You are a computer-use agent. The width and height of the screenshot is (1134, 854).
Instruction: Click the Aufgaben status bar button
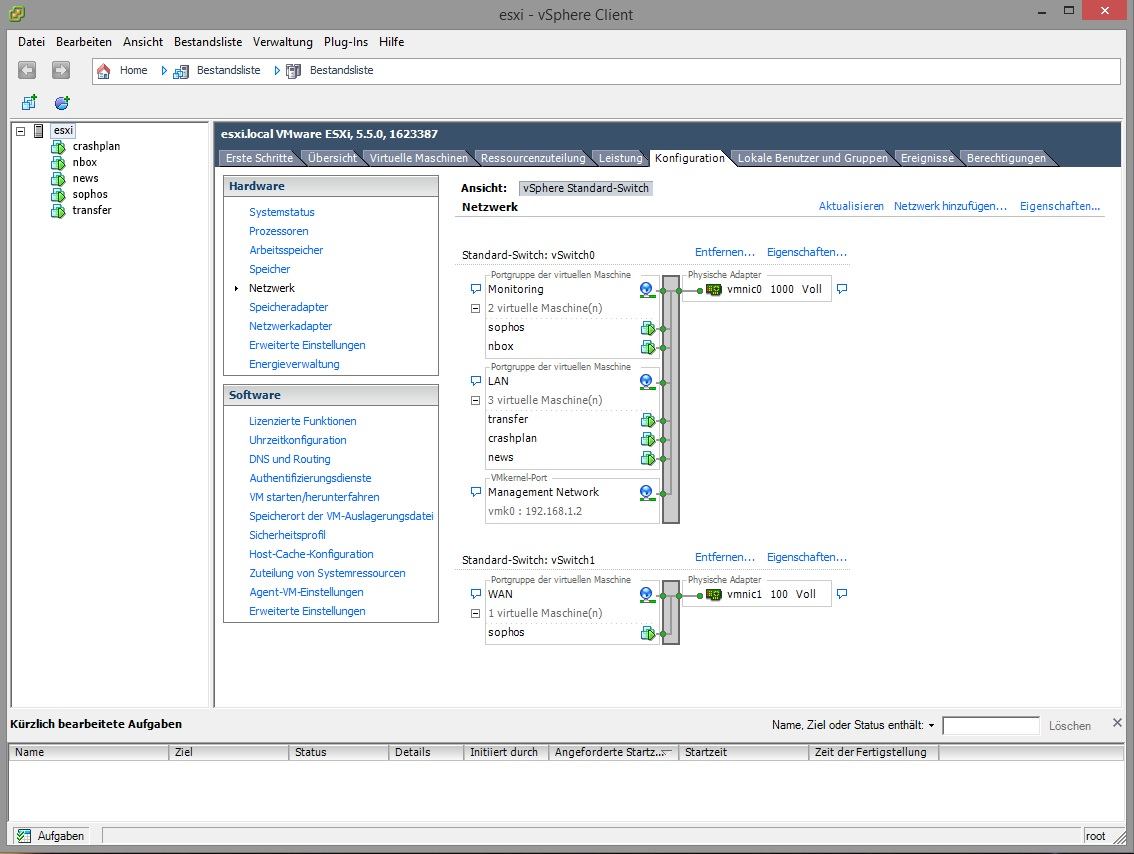click(49, 836)
